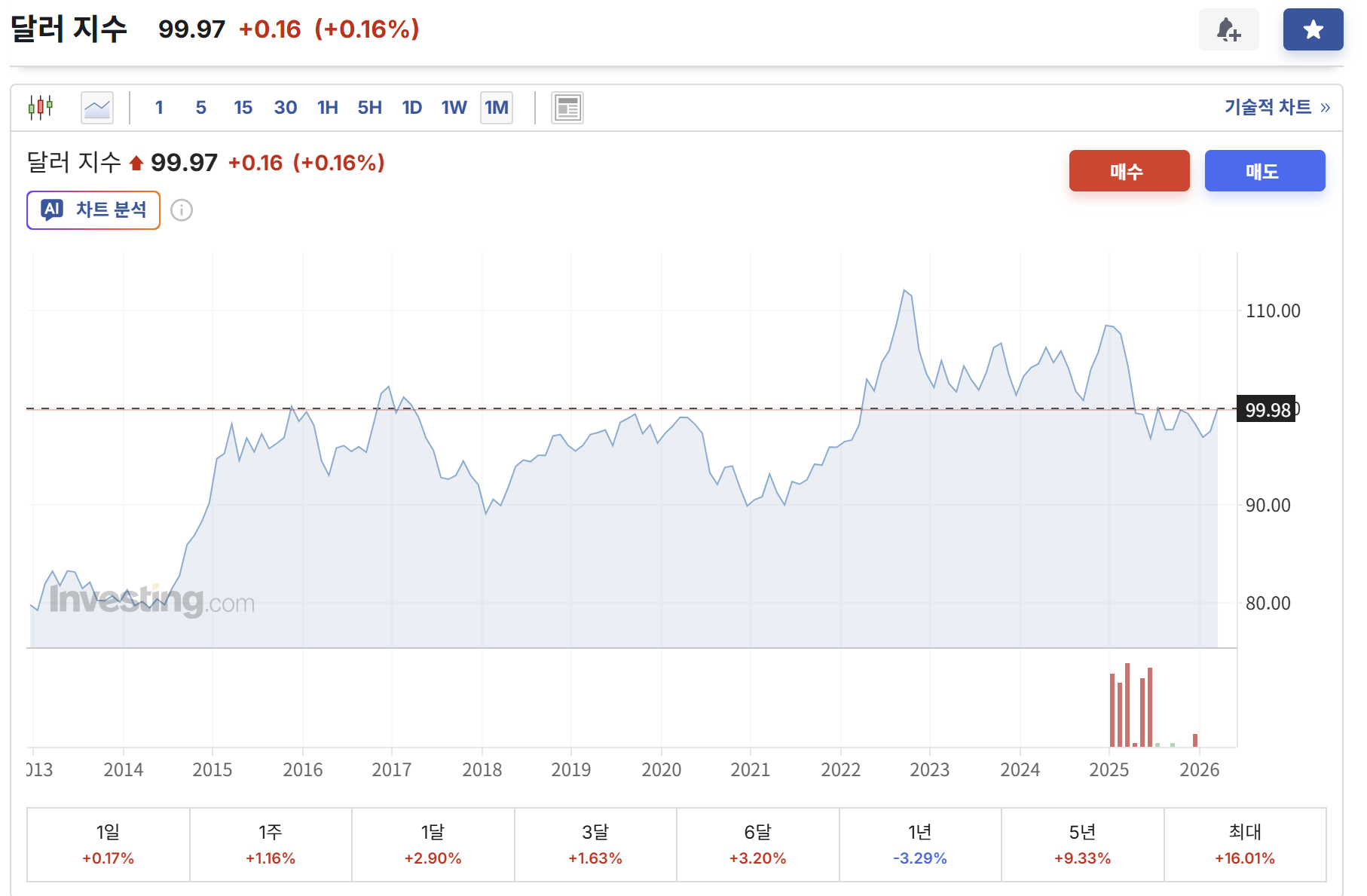Select the 1일 range tab
The height and width of the screenshot is (896, 1367).
(x=109, y=844)
